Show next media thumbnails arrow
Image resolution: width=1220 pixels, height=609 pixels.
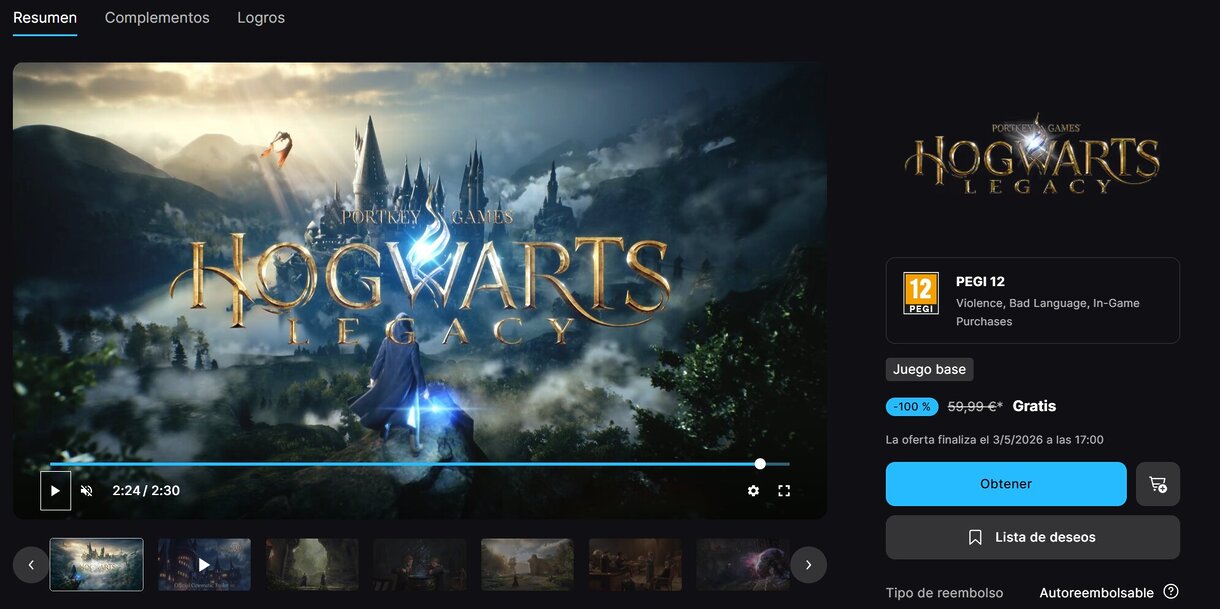(x=808, y=565)
